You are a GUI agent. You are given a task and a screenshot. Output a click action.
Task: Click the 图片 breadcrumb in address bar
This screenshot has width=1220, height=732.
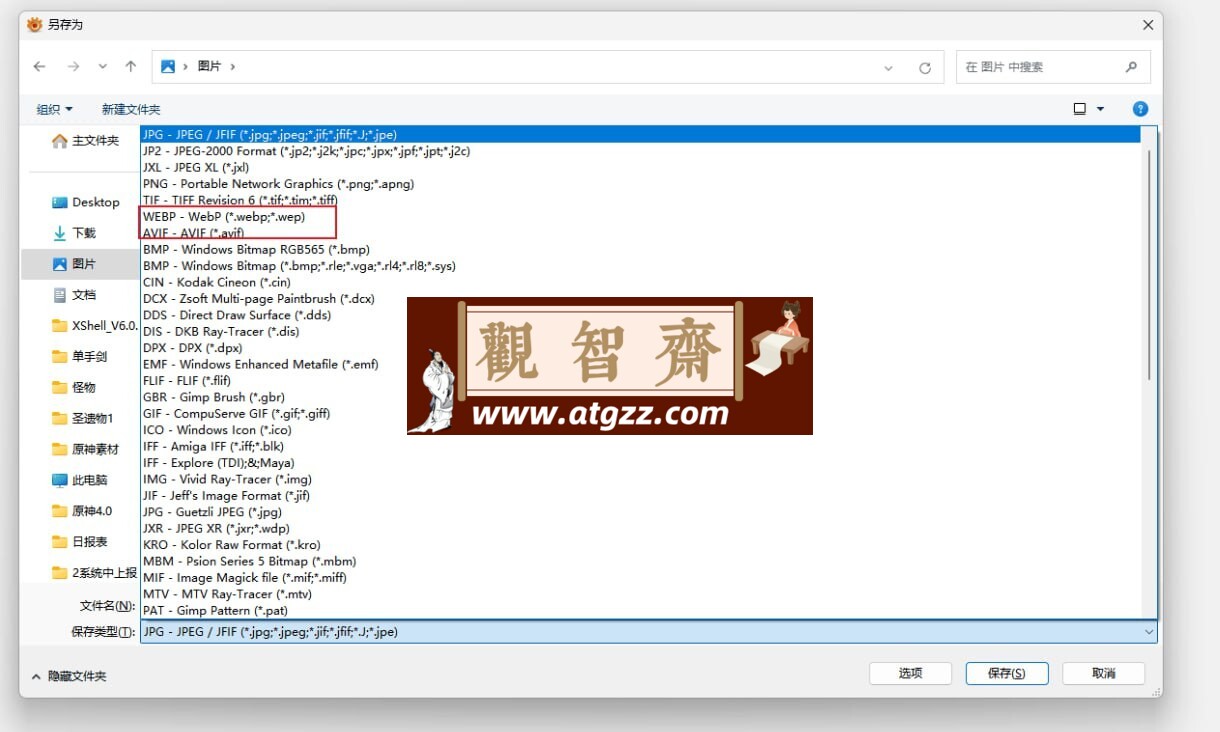click(x=209, y=67)
